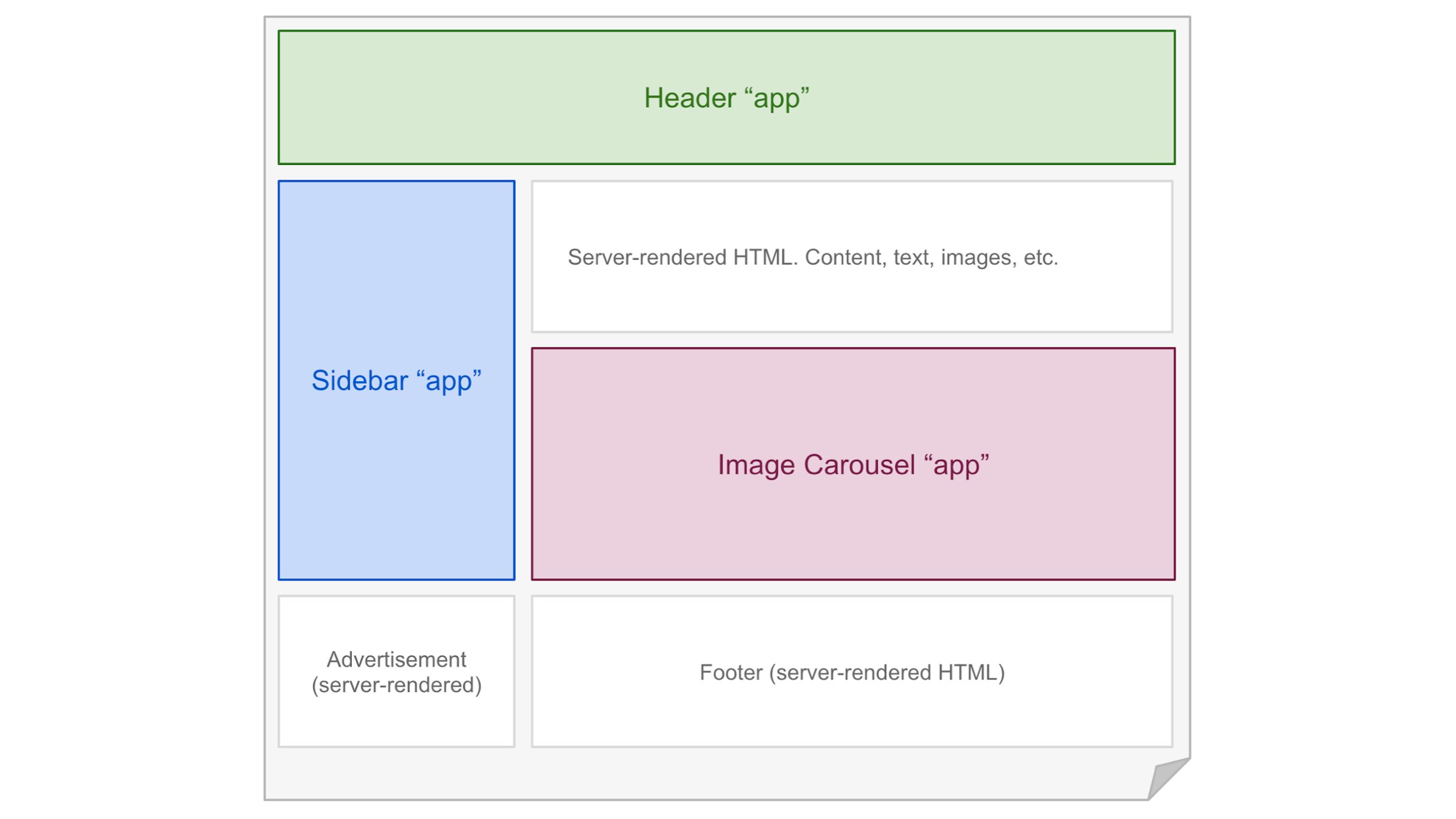Click the word "Sidebar" in blue label

pos(360,380)
